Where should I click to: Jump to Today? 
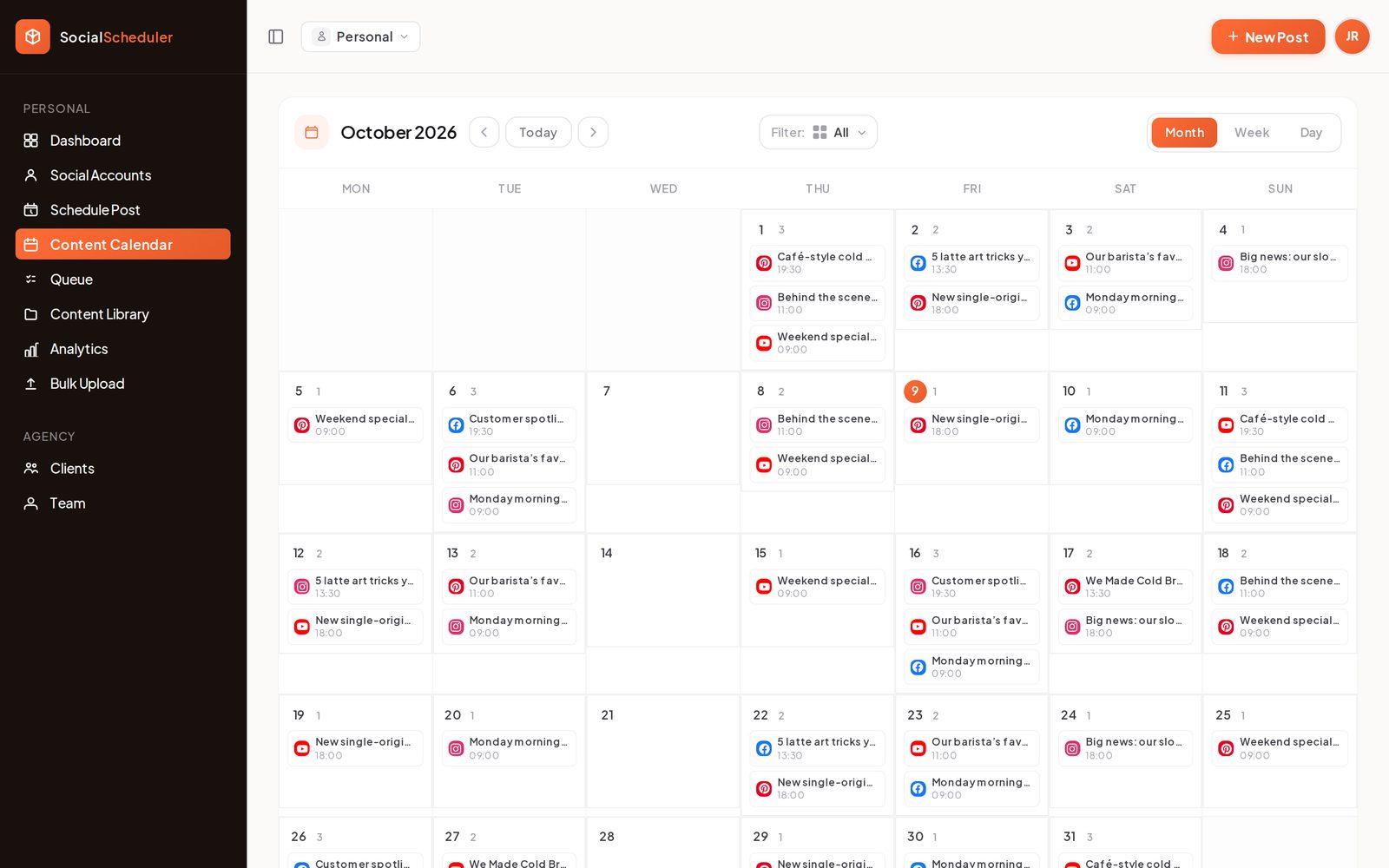(x=538, y=132)
